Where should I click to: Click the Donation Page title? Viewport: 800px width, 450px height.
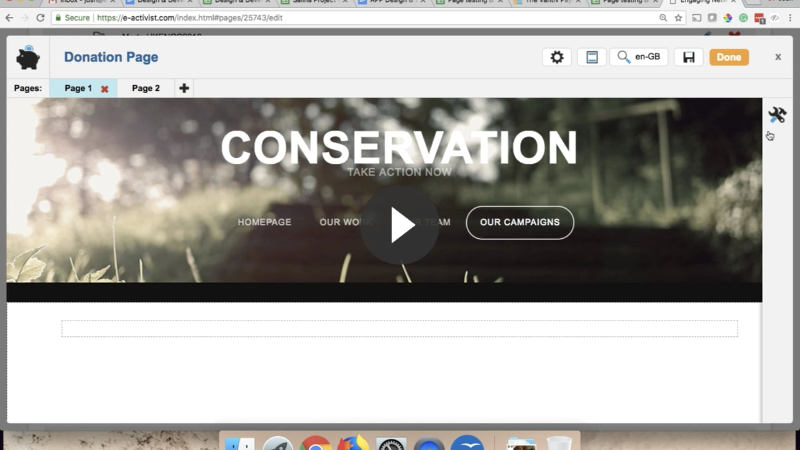[x=111, y=57]
